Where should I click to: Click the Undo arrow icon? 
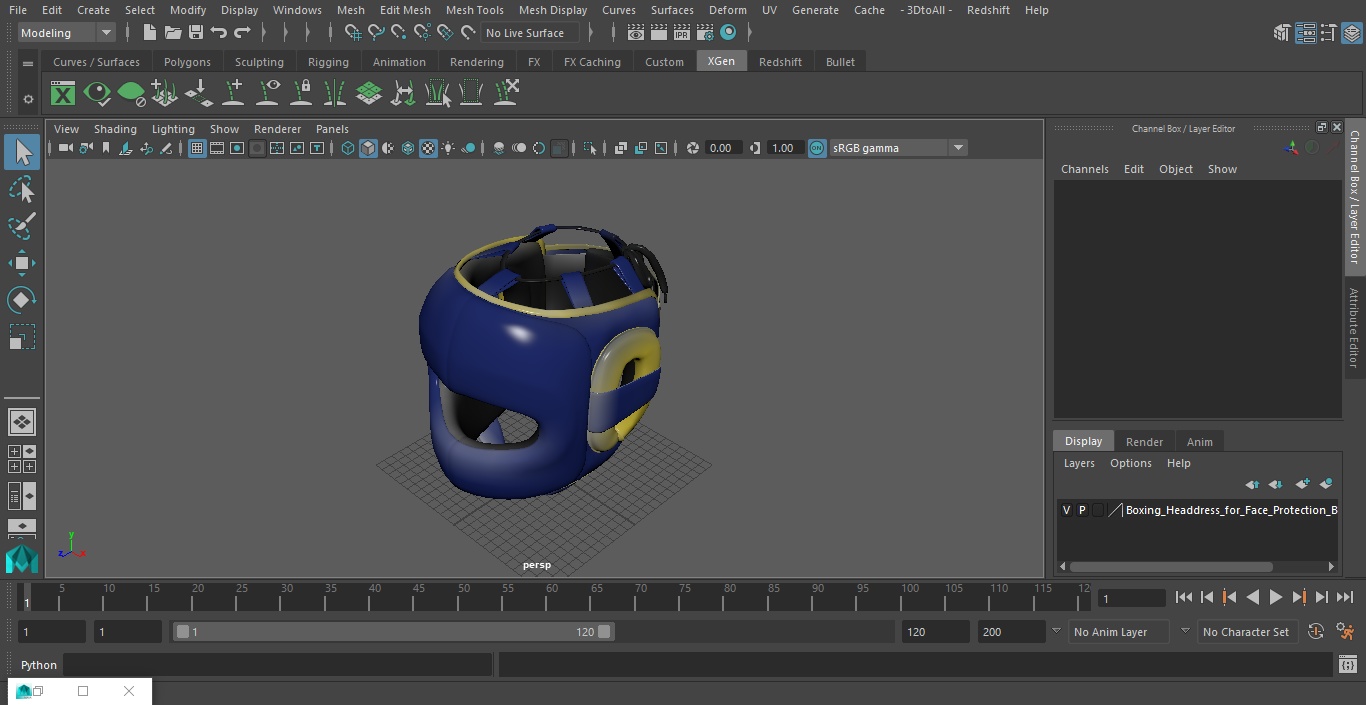(219, 33)
